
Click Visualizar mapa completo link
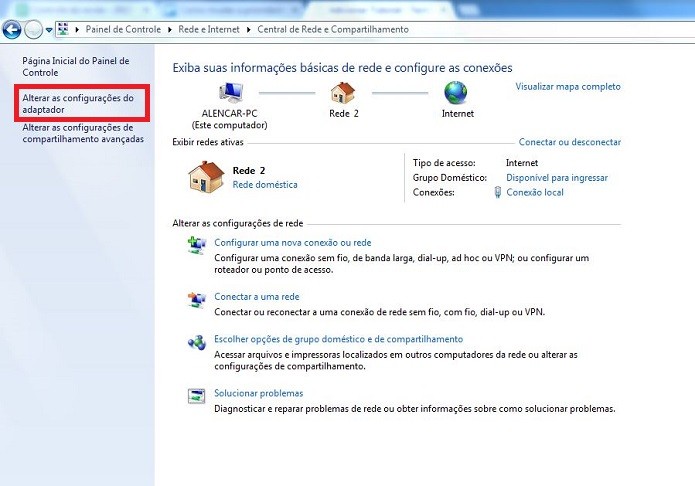pyautogui.click(x=568, y=86)
